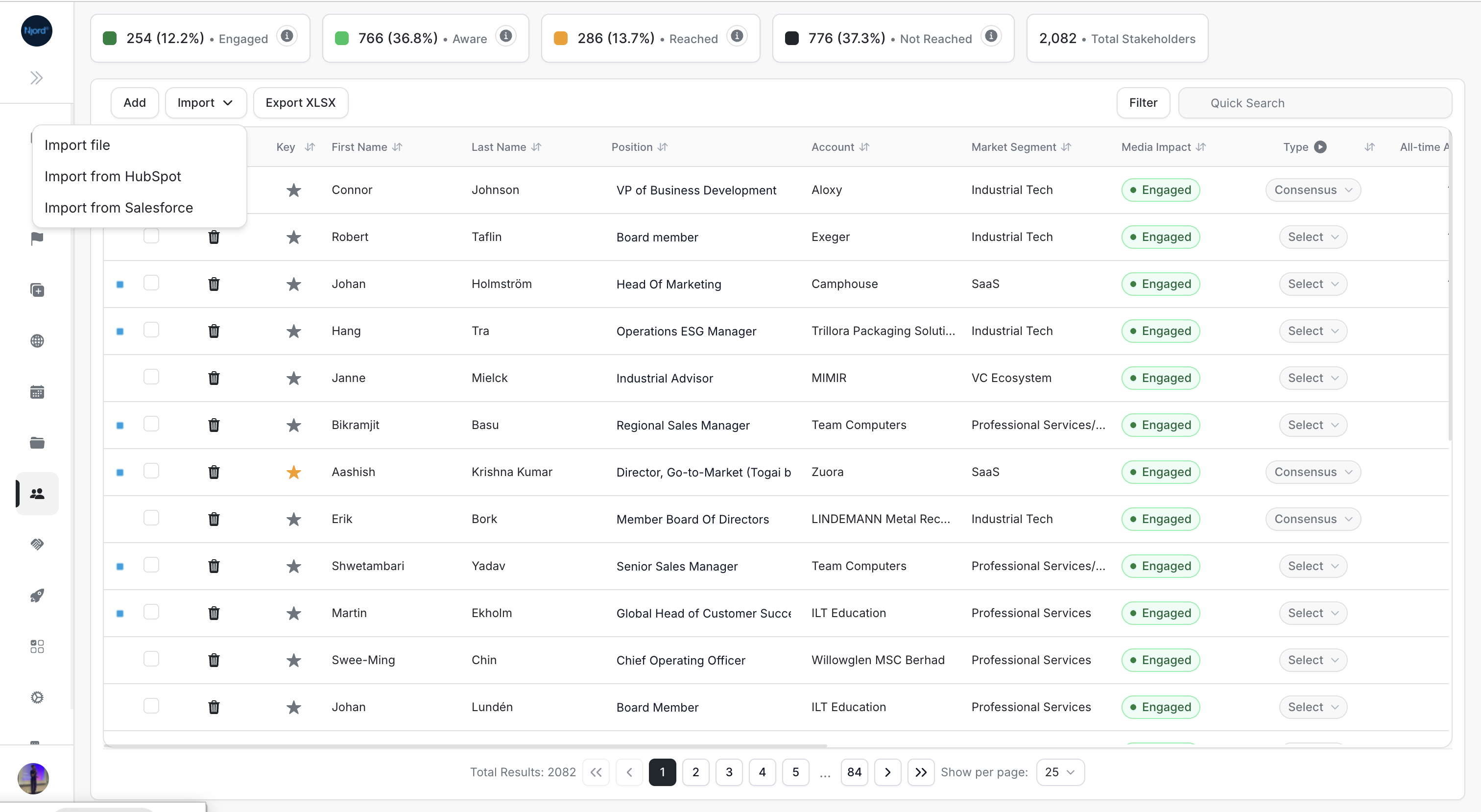Open Type Select dropdown for Hang Tra
1481x812 pixels.
[x=1313, y=331]
